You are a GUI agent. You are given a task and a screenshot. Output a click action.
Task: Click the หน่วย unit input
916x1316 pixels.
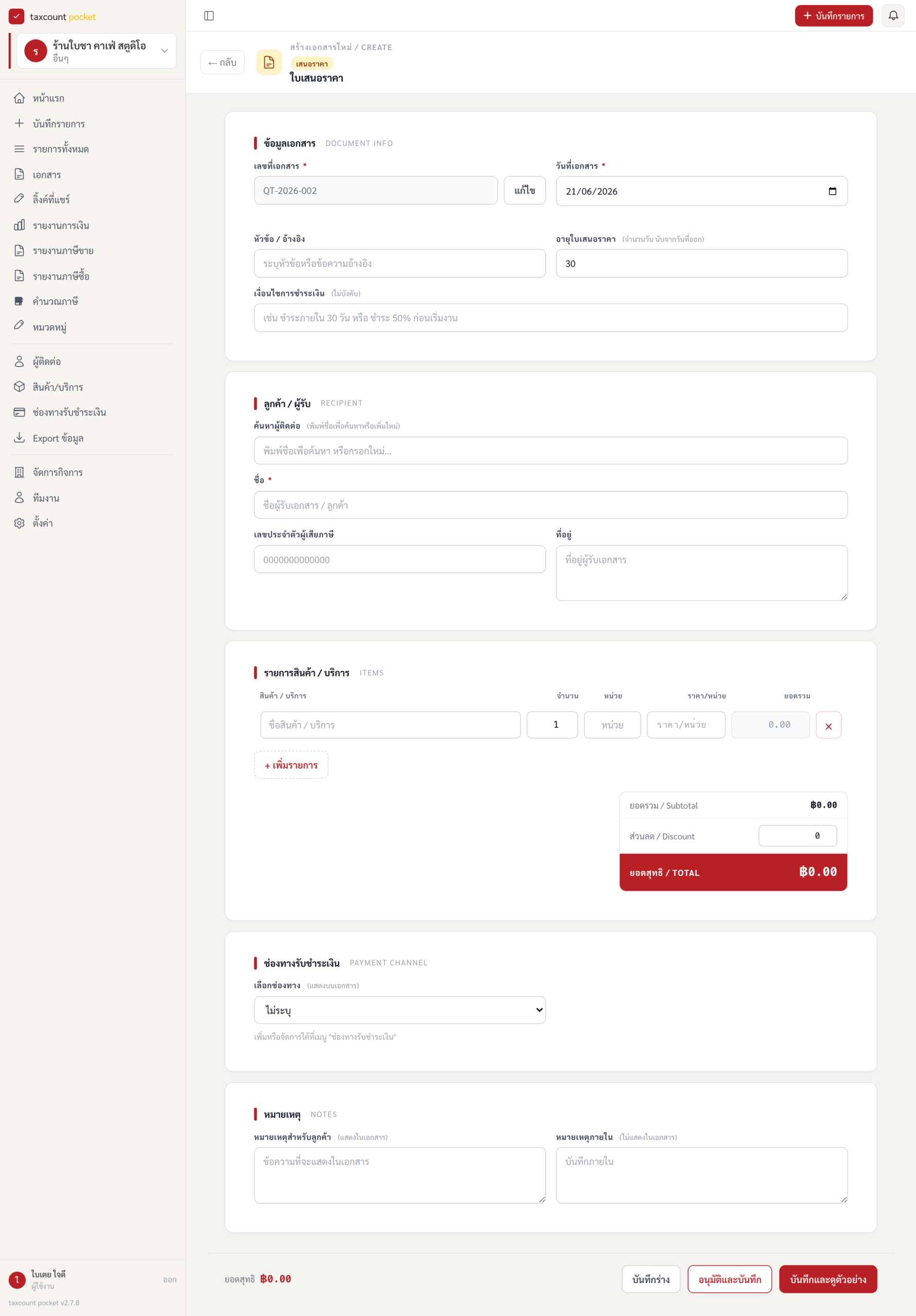pyautogui.click(x=612, y=725)
